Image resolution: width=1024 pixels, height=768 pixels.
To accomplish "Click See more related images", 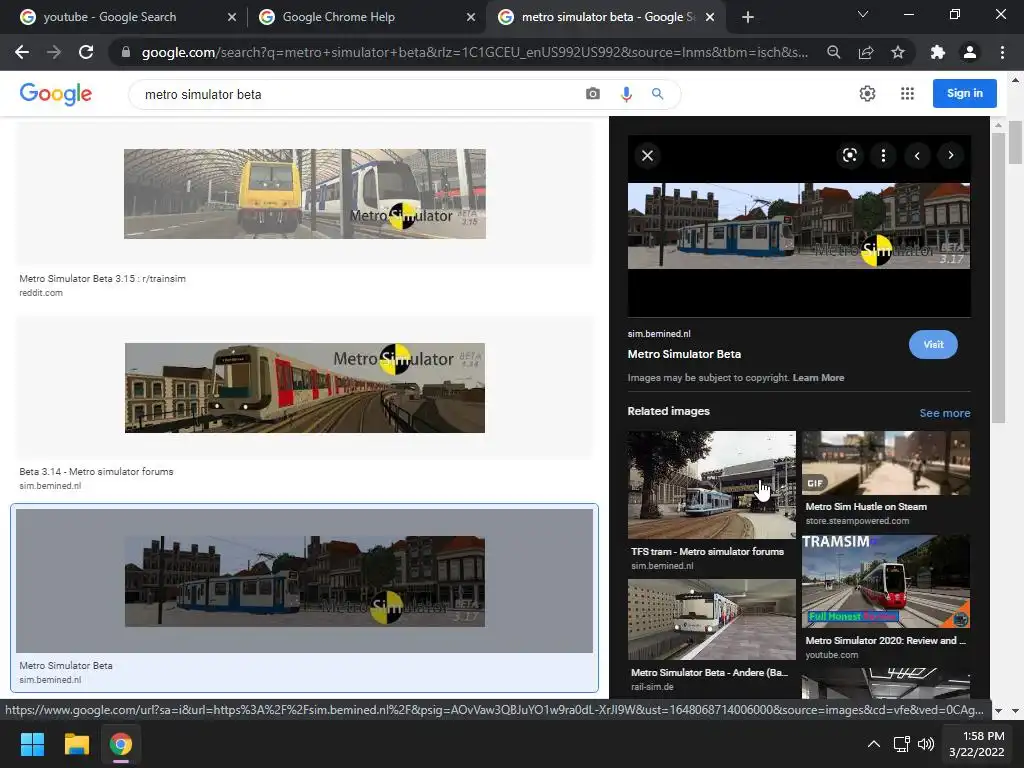I will 944,413.
